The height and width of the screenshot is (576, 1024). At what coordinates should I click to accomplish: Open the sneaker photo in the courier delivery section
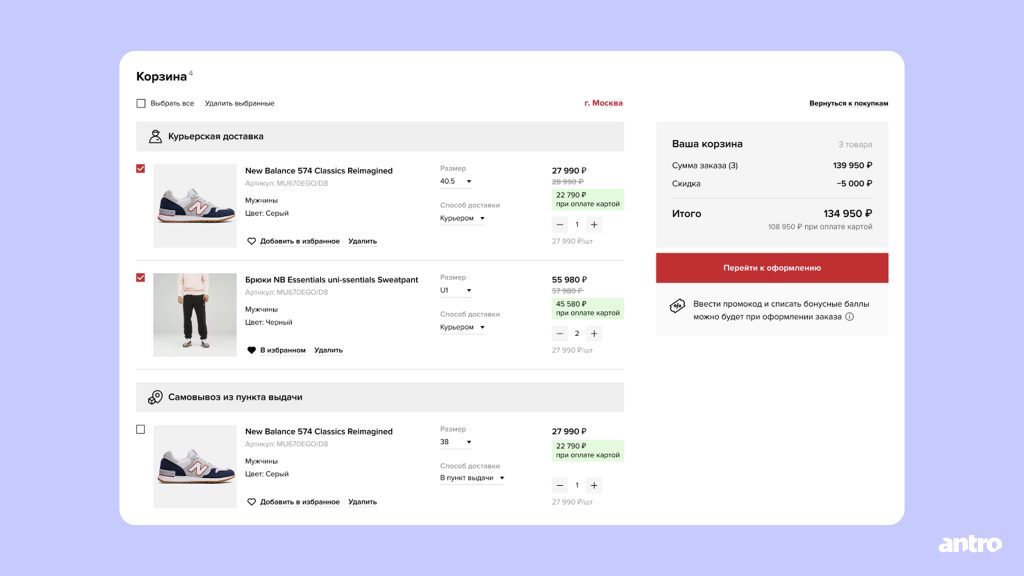[195, 206]
